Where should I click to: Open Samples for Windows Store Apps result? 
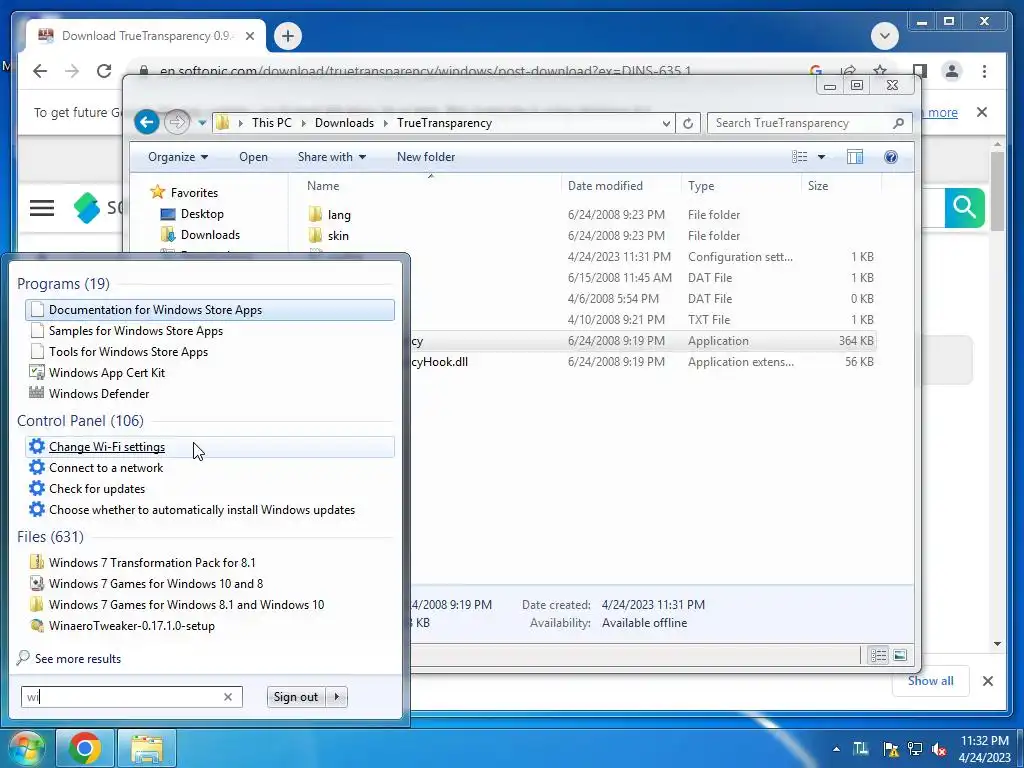tap(210, 330)
